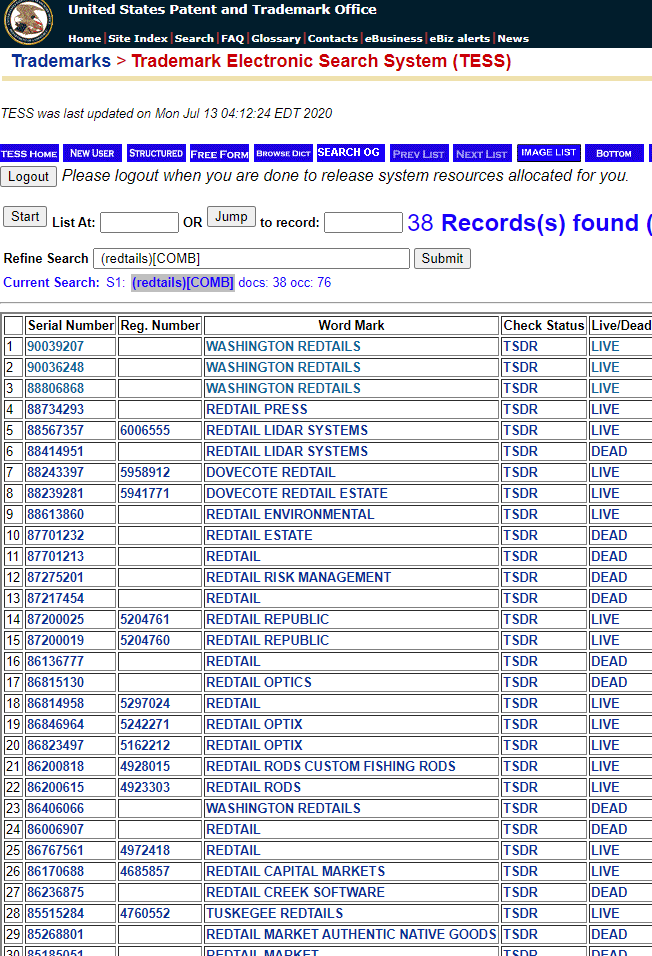The width and height of the screenshot is (652, 956).
Task: Check TSDR status for REDTAIL ESTATE
Action: [520, 535]
